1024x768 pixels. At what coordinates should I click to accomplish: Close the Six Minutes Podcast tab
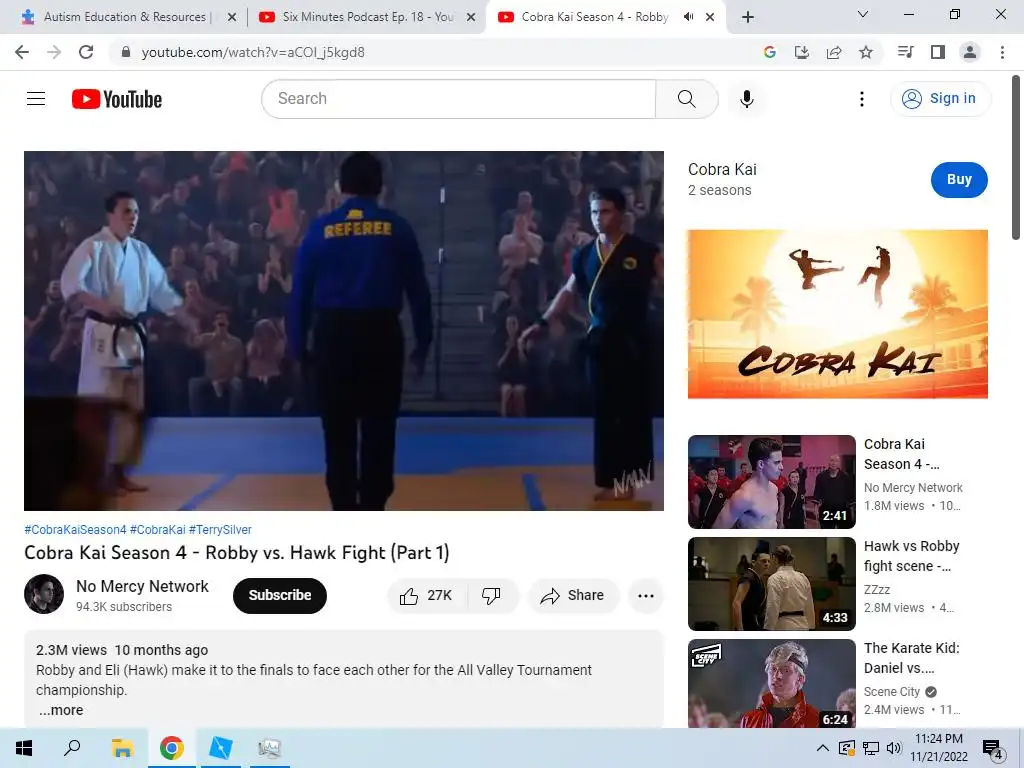coord(471,17)
